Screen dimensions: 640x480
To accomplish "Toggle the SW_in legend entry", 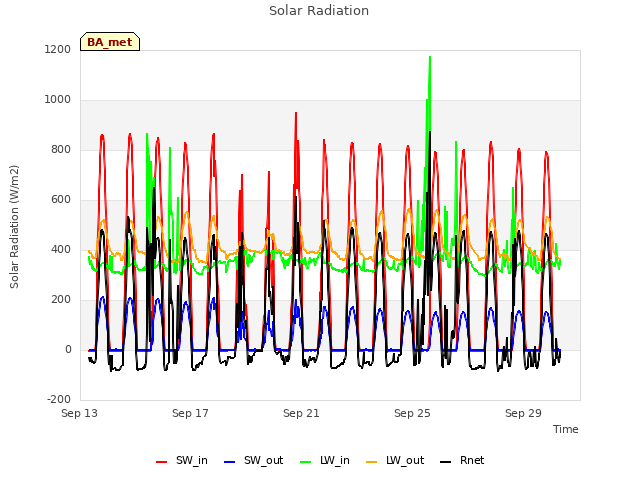I will point(182,461).
